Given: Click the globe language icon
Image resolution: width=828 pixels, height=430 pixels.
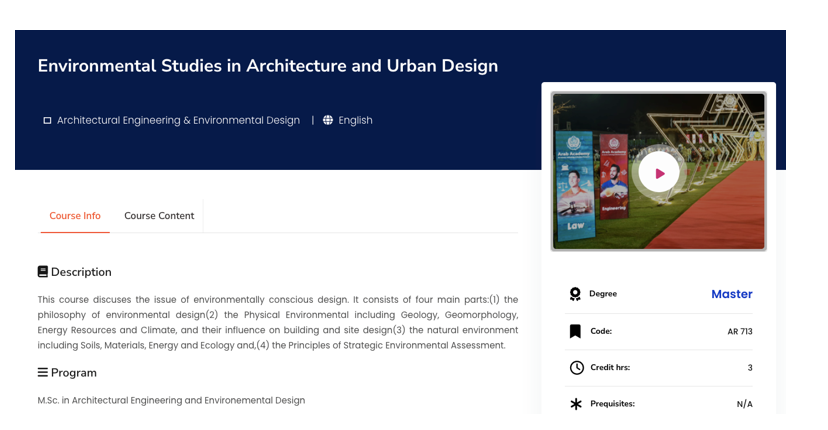Looking at the screenshot, I should coord(328,120).
